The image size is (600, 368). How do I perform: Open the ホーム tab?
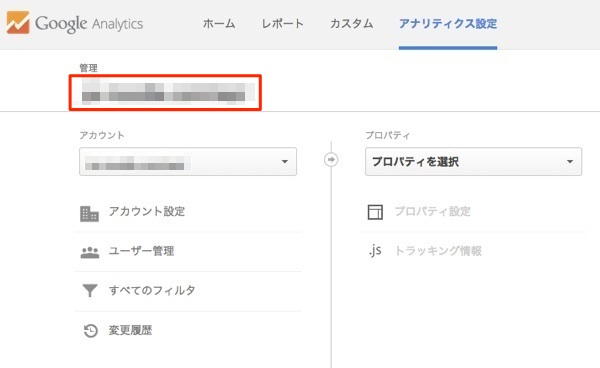pos(219,24)
